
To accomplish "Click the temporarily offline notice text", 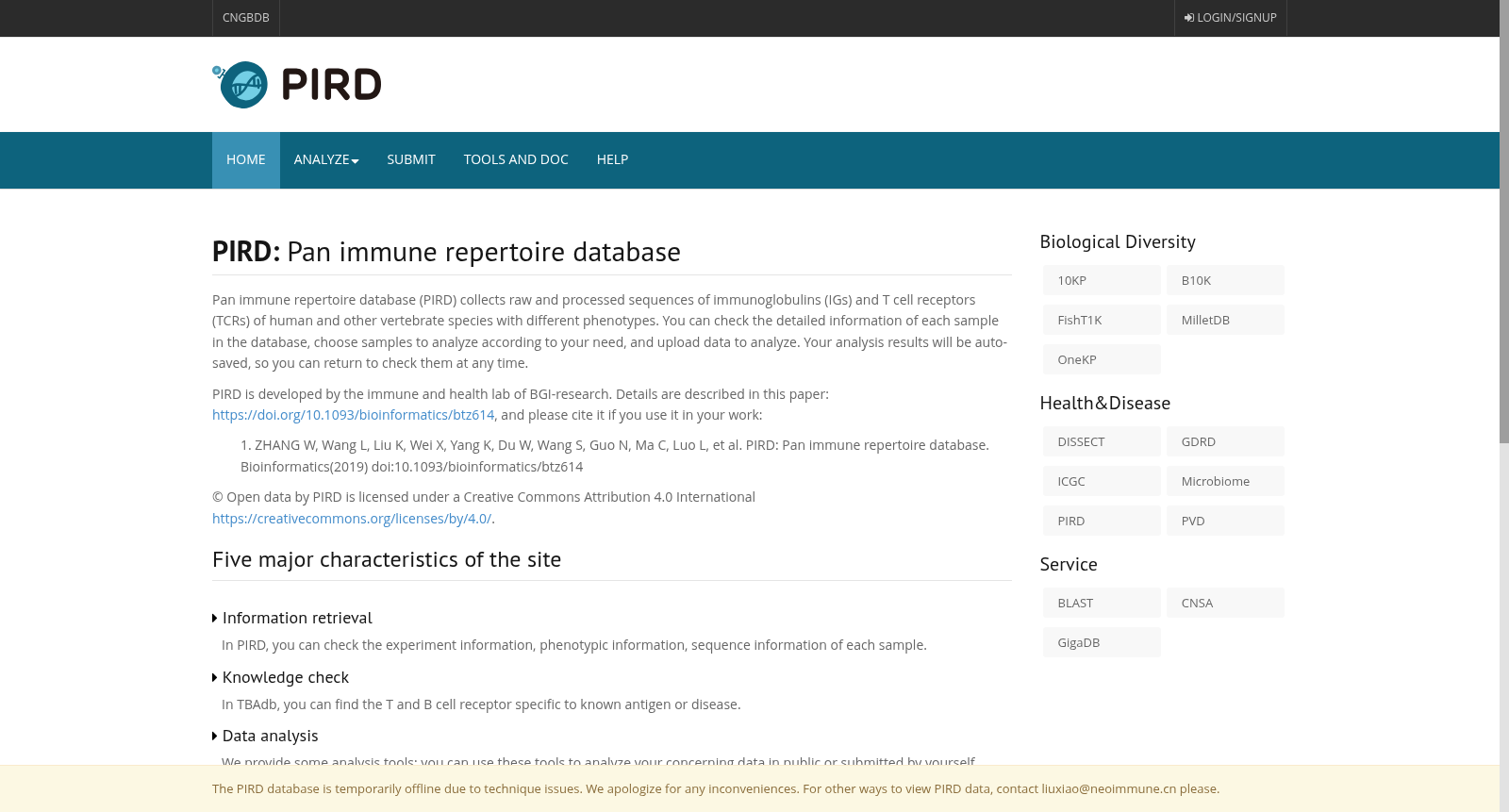I will 716,789.
